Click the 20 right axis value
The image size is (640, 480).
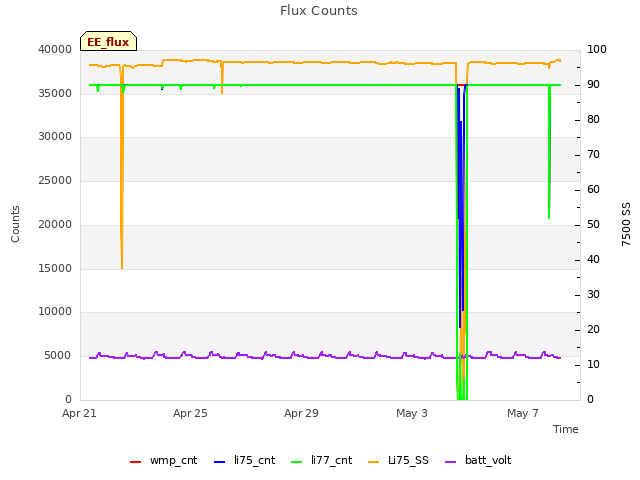coord(593,329)
